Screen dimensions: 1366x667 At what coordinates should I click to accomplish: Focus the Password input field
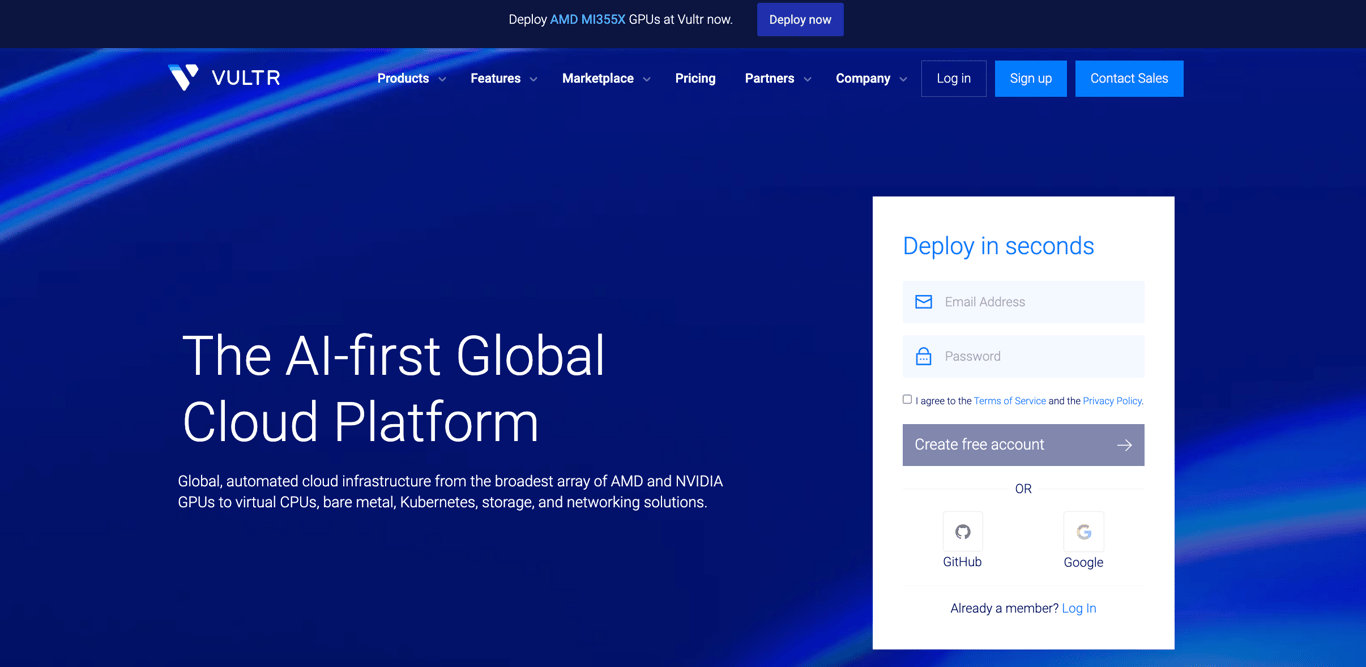[x=1023, y=356]
